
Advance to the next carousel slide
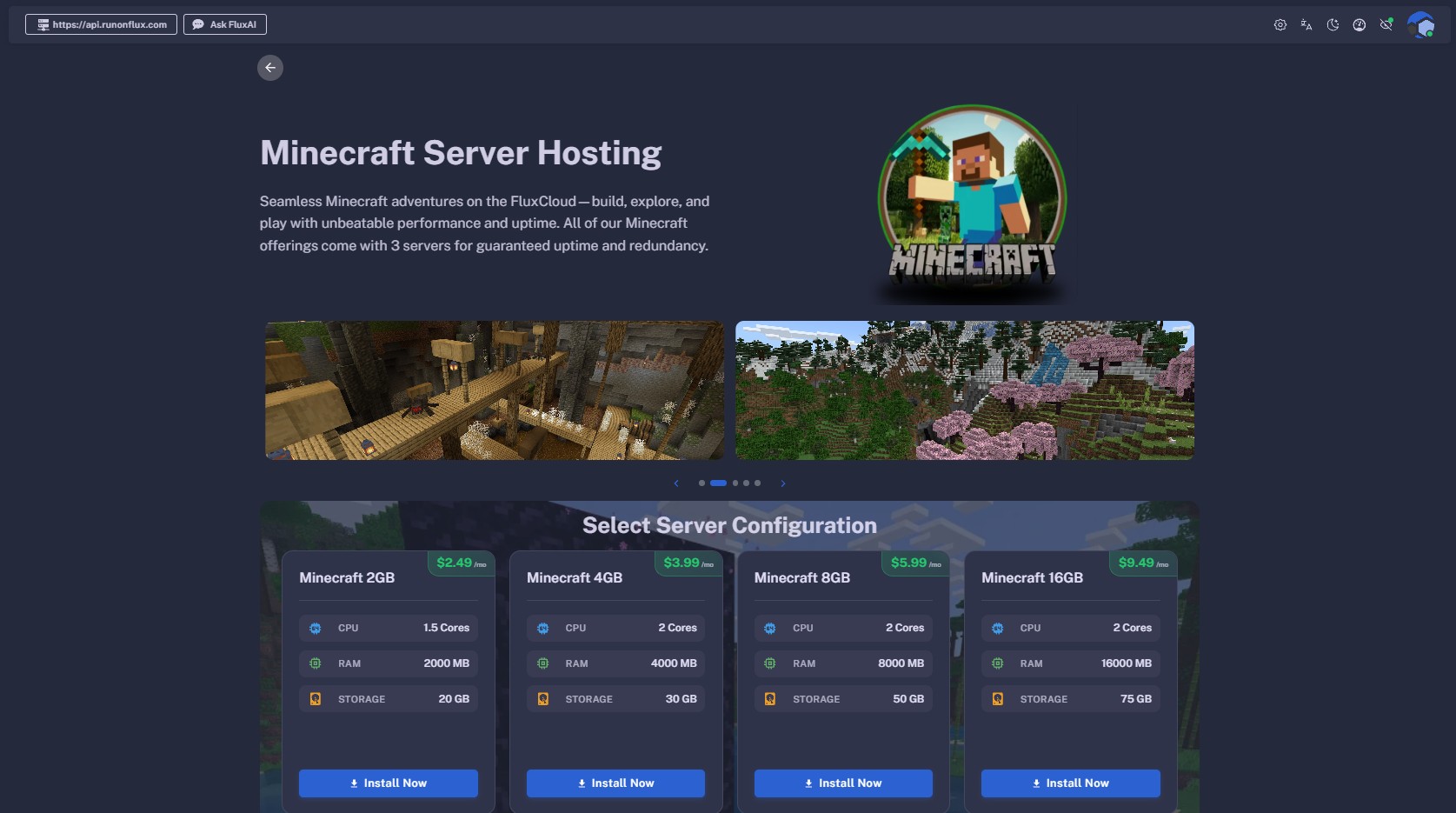click(783, 483)
